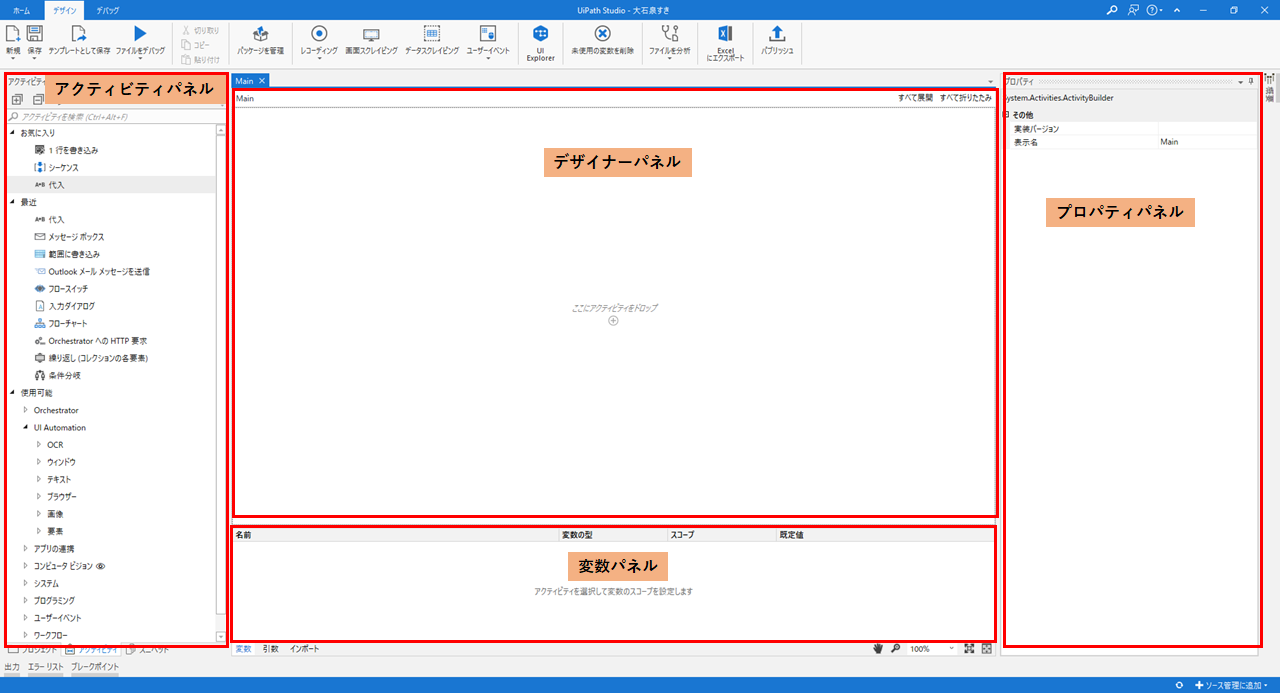
Task: Select the デザイン ribbon tab
Action: click(x=64, y=9)
